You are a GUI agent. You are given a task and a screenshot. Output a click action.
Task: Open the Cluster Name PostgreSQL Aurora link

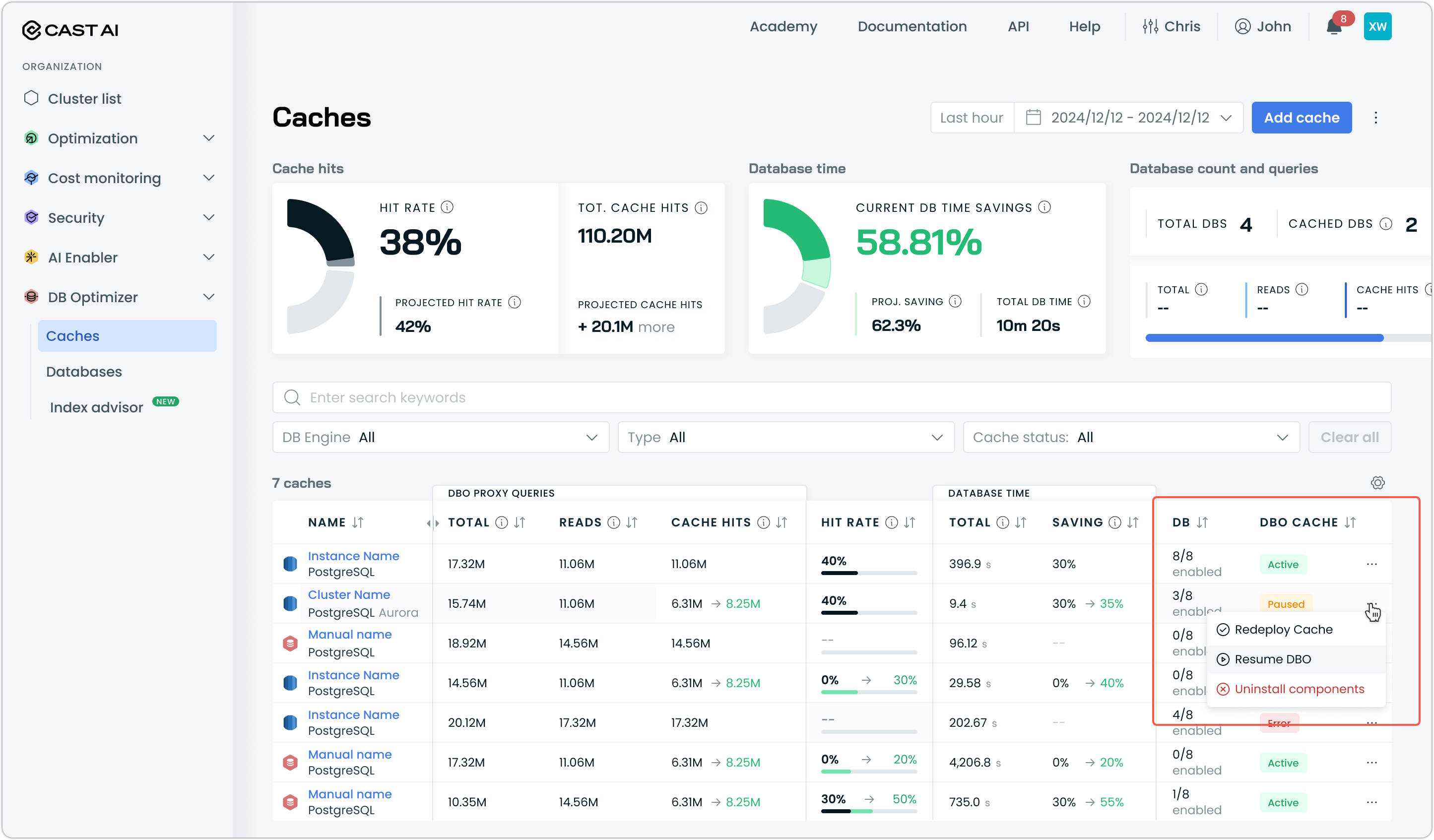(349, 594)
